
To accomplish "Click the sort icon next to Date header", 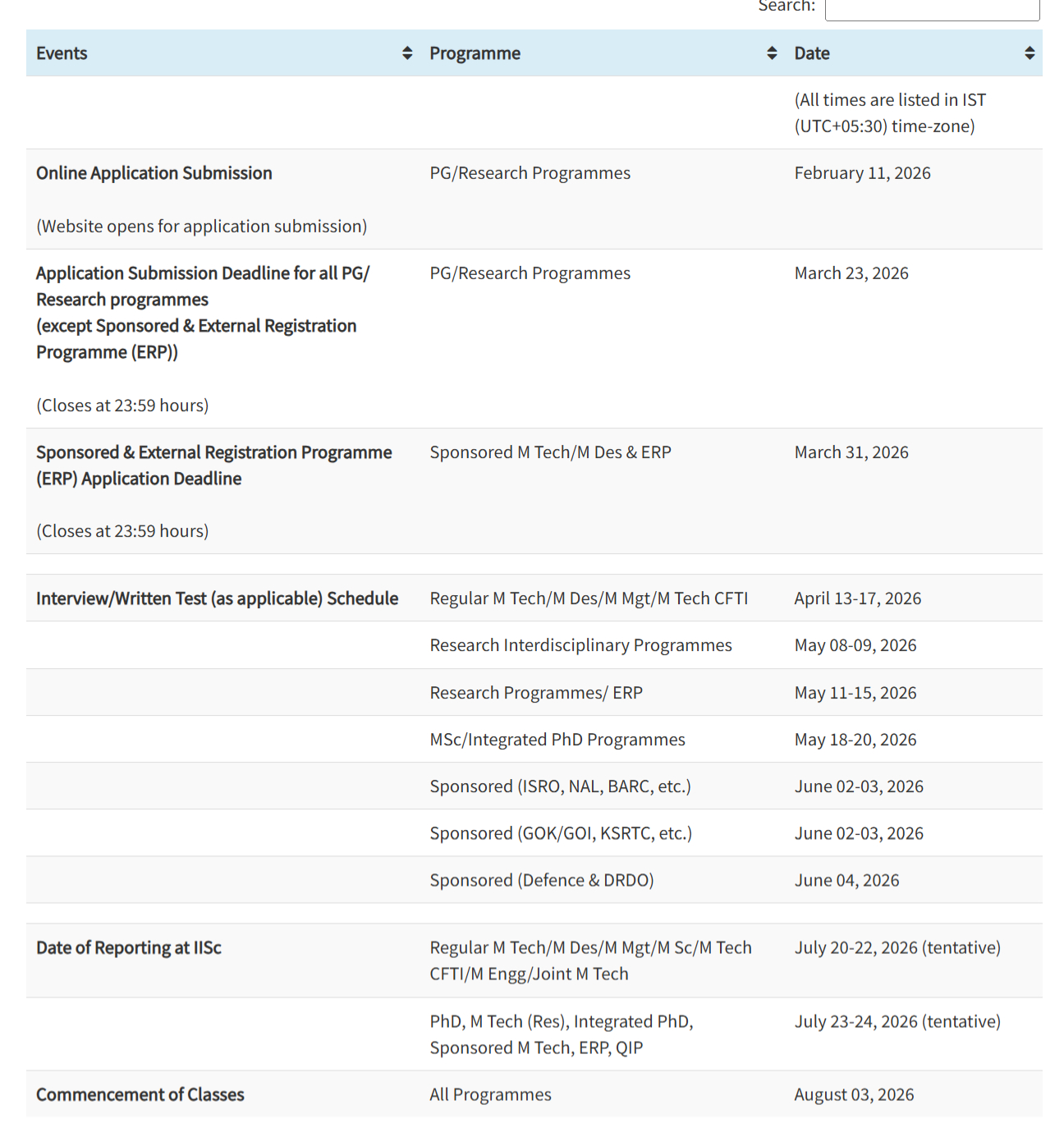I will pyautogui.click(x=1030, y=53).
